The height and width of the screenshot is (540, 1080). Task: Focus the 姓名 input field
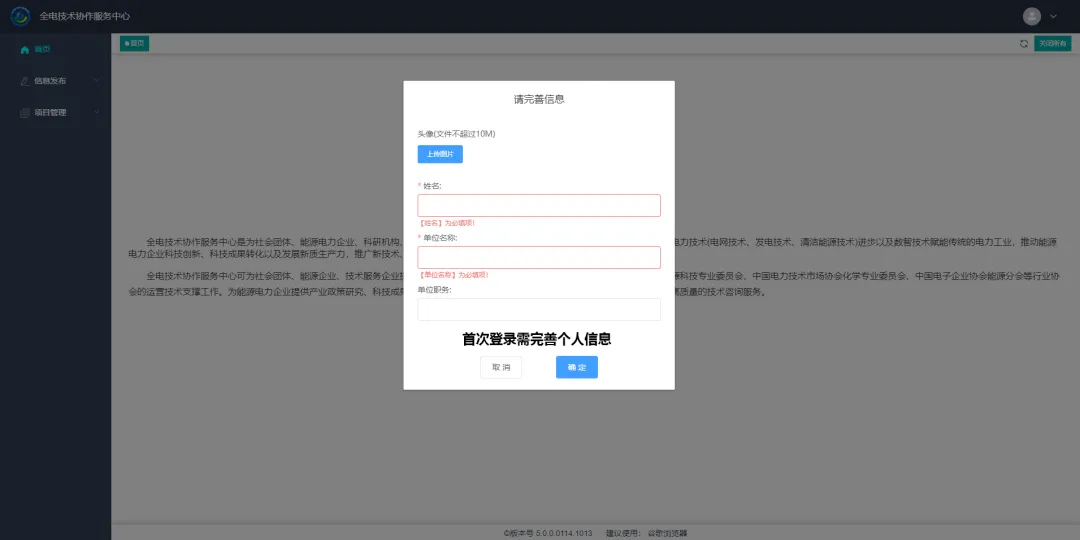[x=539, y=205]
